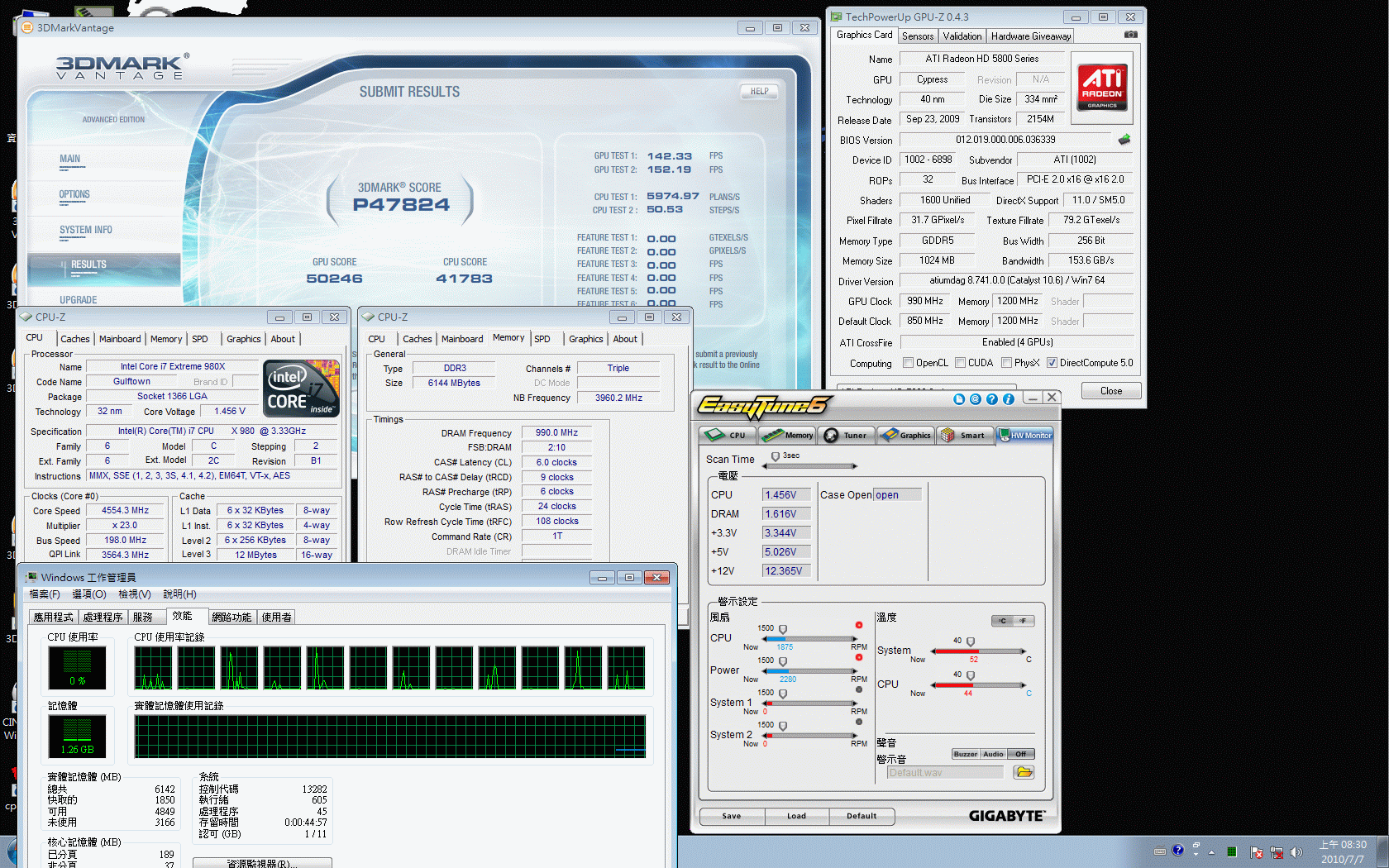Switch to 網路功能 tab in Task Manager

pos(231,617)
